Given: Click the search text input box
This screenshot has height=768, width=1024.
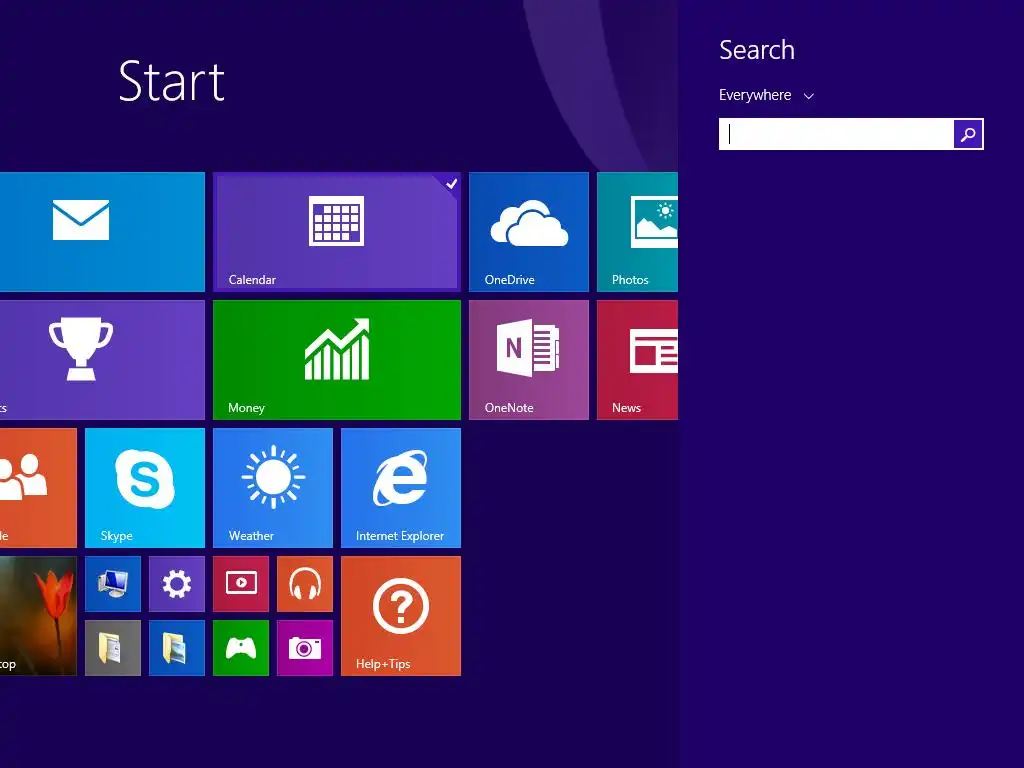Looking at the screenshot, I should [836, 134].
